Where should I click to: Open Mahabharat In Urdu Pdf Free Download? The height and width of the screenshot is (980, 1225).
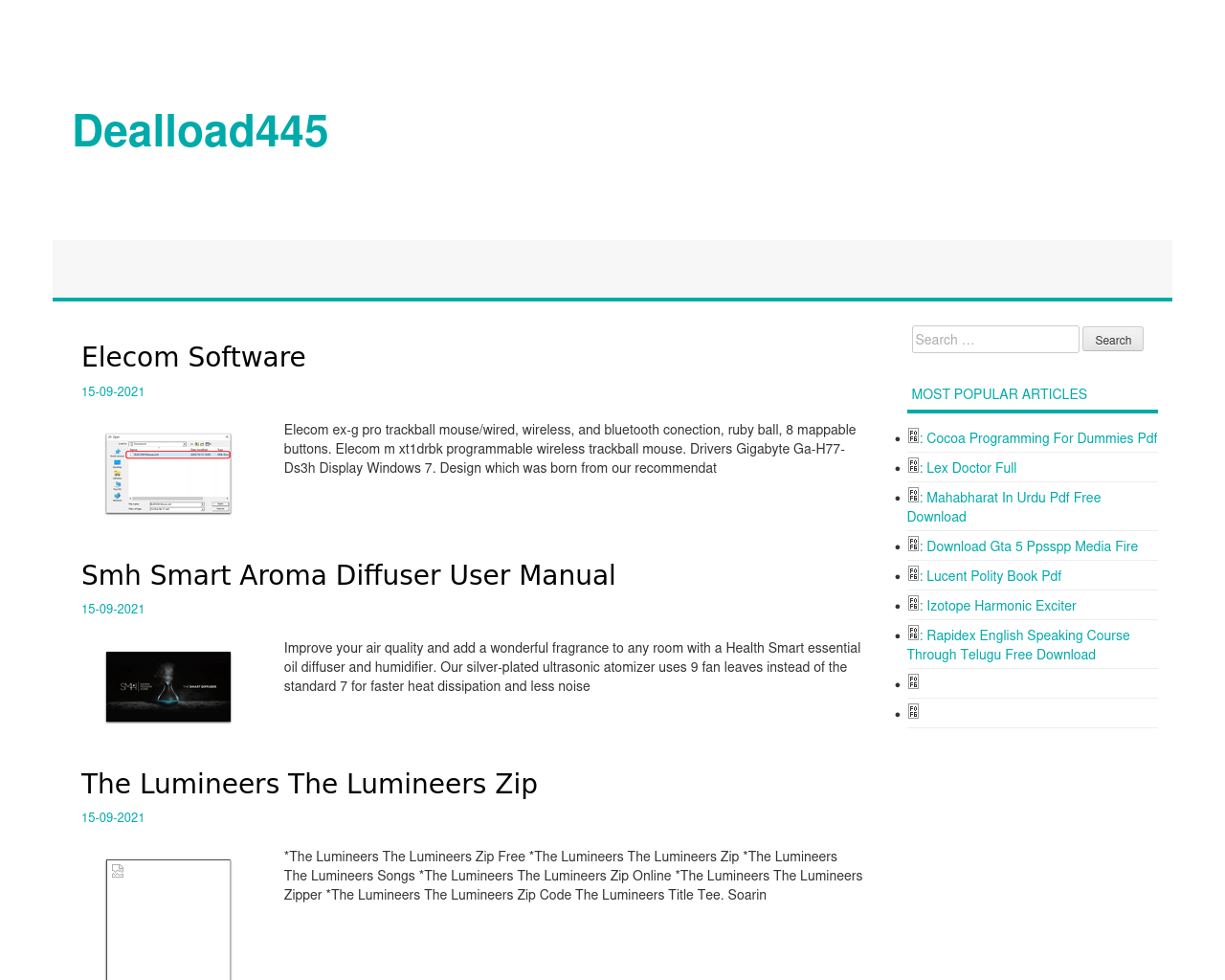click(1004, 507)
